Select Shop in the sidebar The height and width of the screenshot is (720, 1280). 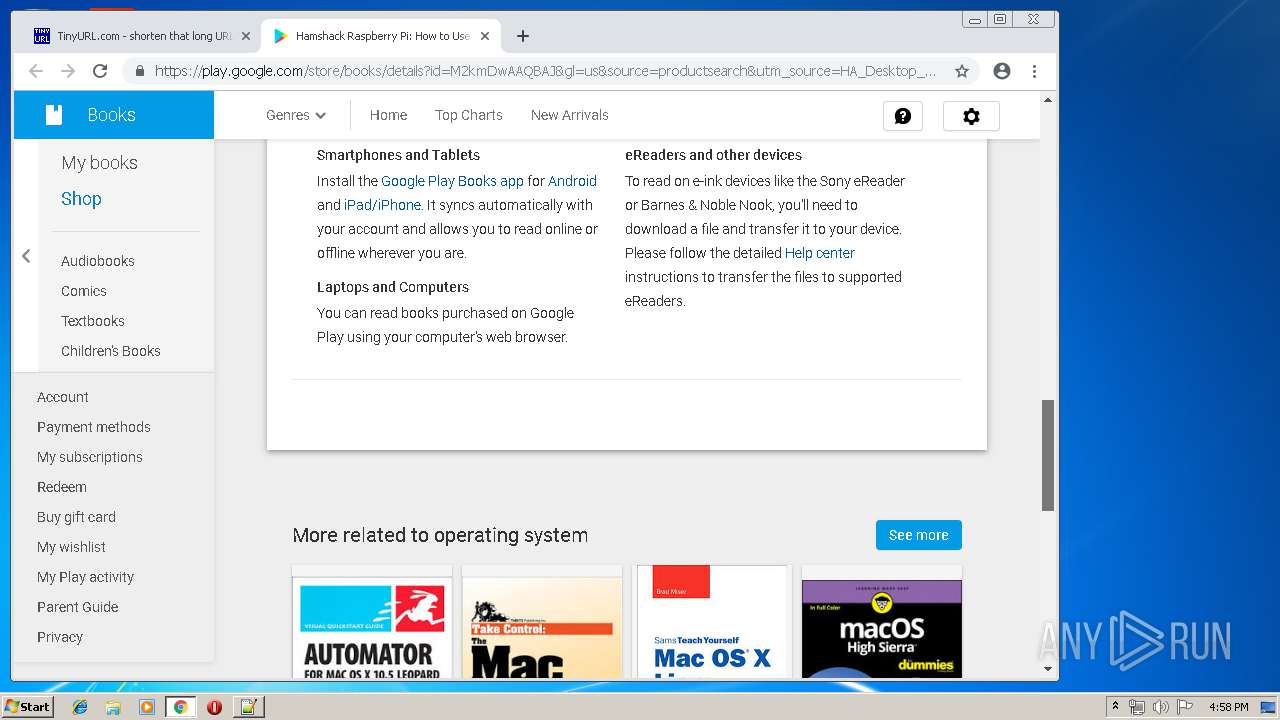(x=81, y=199)
